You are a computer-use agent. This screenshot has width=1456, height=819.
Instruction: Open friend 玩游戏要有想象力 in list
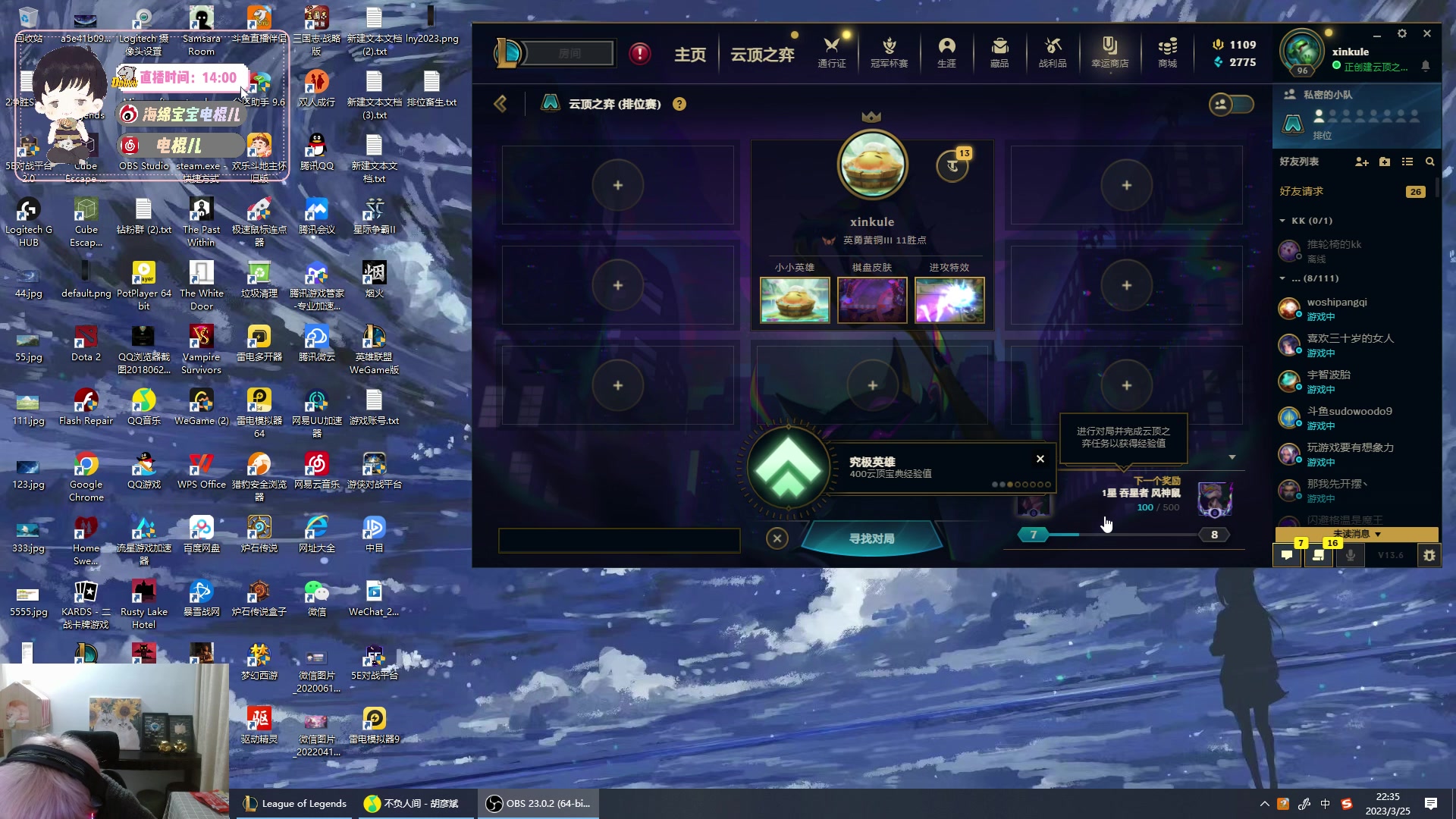1353,454
